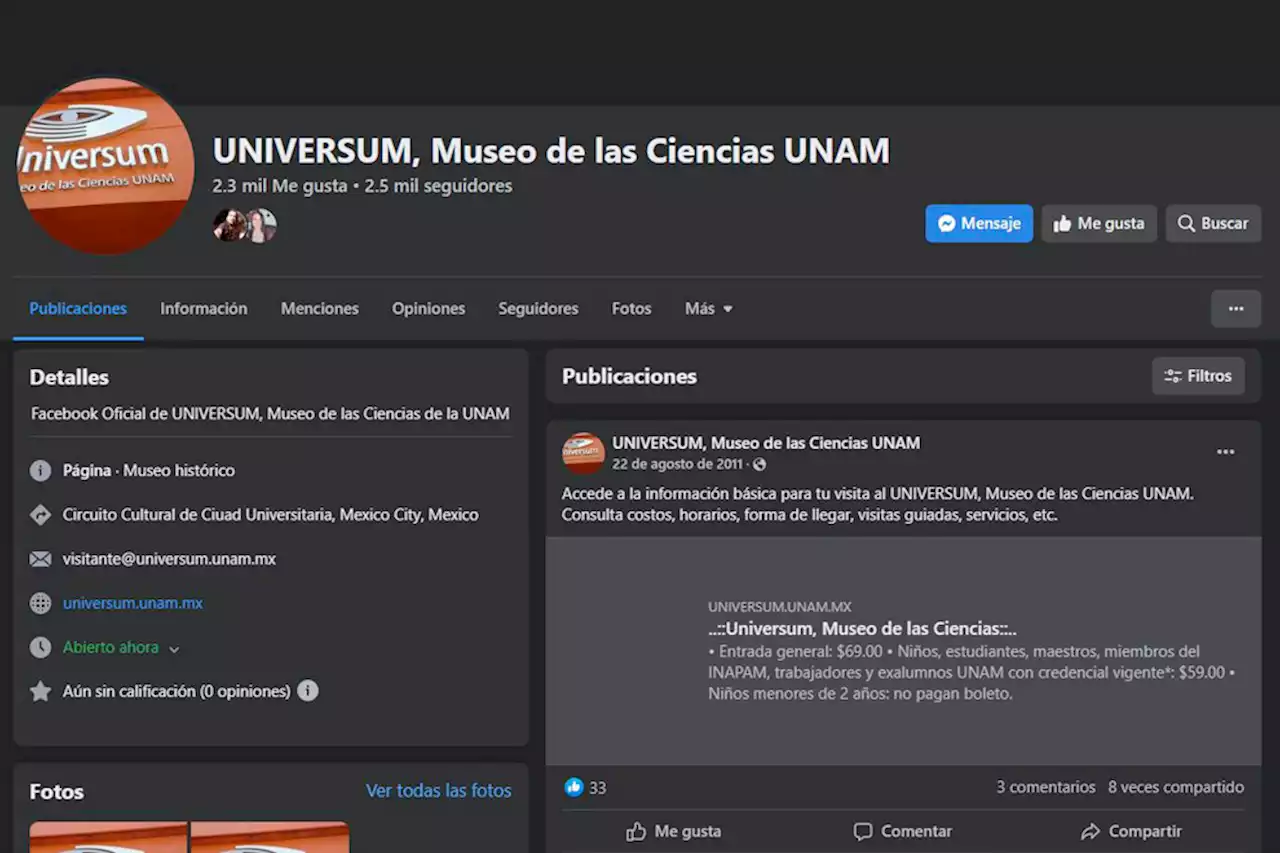This screenshot has width=1280, height=853.
Task: Open the universum.unam.mx website link
Action: pyautogui.click(x=133, y=603)
